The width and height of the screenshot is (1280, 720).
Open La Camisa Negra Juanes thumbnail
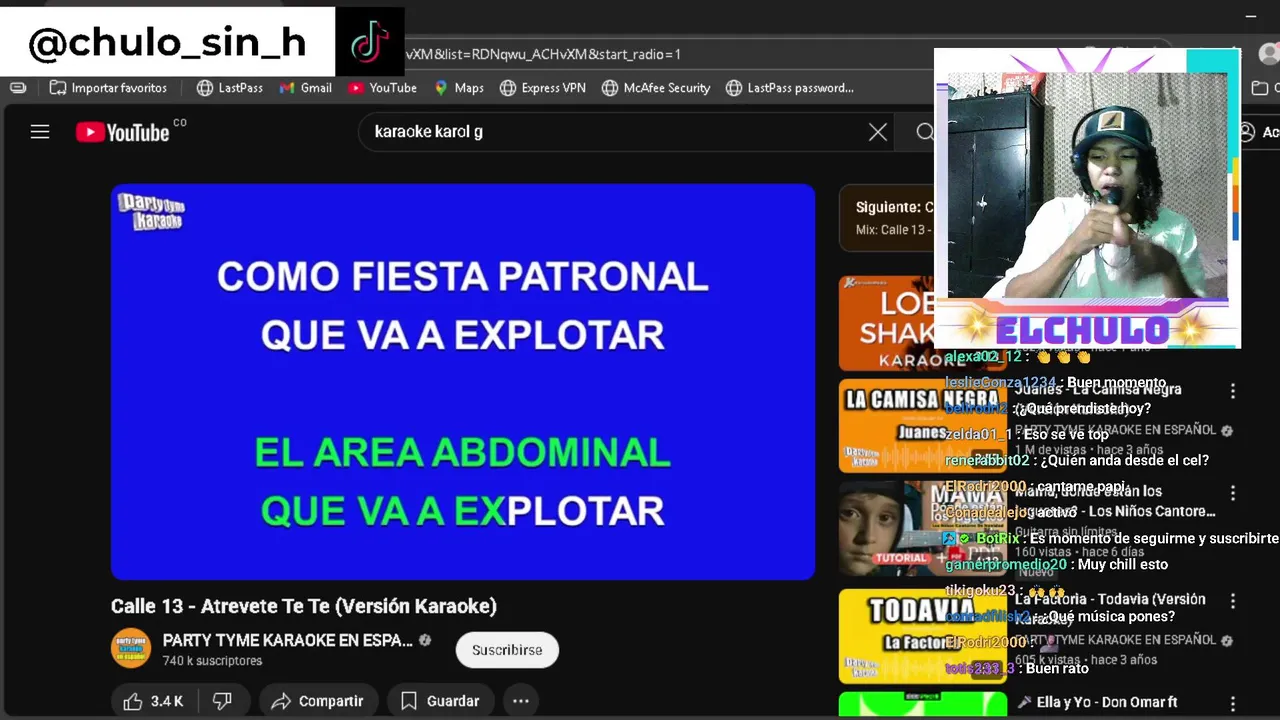[923, 426]
